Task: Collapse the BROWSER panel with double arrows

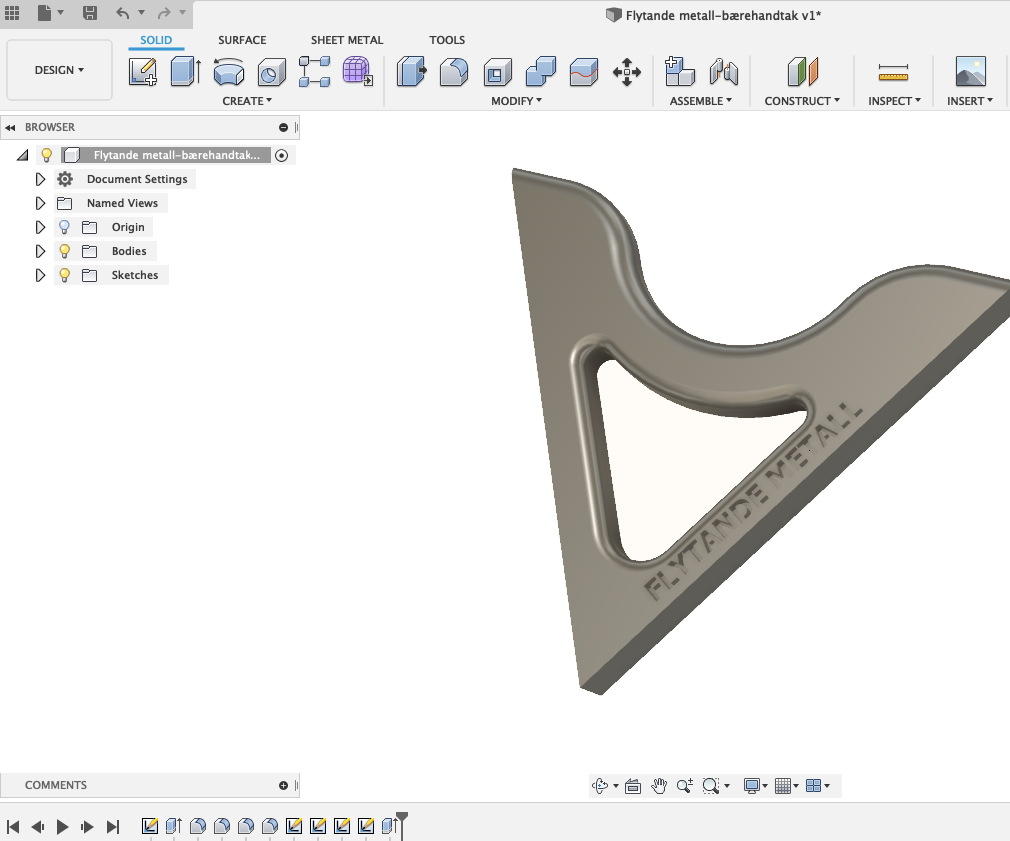Action: 10,128
